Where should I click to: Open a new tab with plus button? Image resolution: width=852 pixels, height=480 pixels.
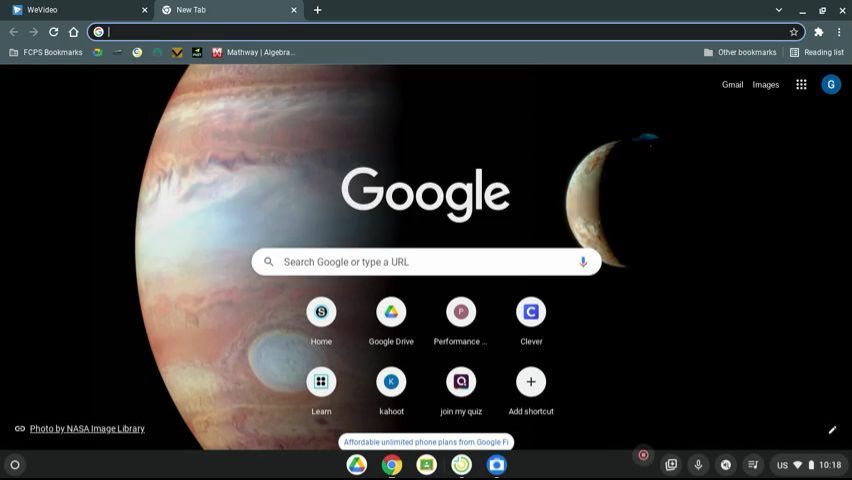(x=318, y=10)
